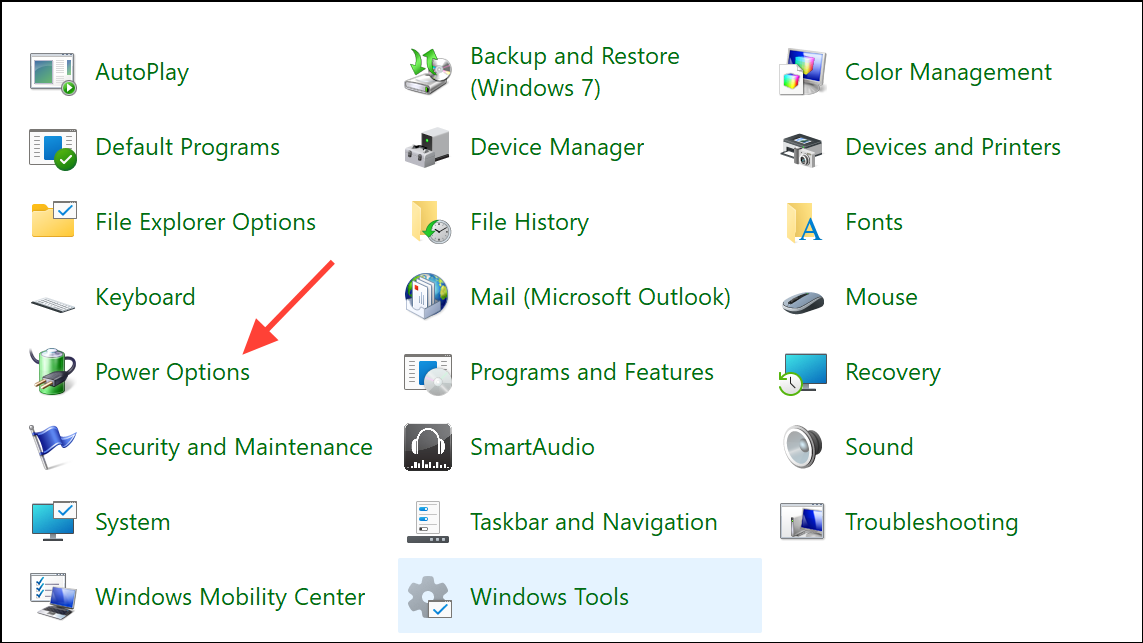Click the Keyboard text link
Image resolution: width=1143 pixels, height=643 pixels.
[x=145, y=298]
